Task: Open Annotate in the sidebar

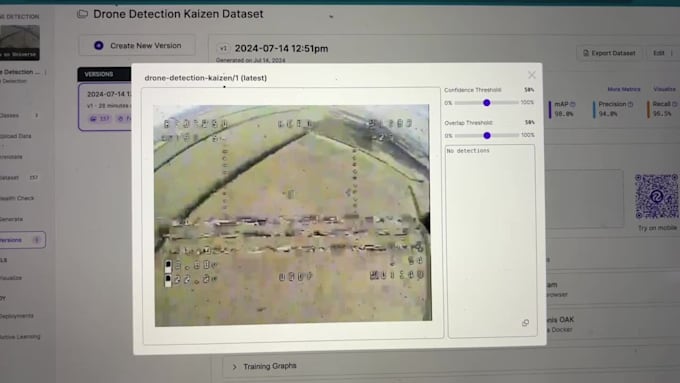Action: pos(11,157)
